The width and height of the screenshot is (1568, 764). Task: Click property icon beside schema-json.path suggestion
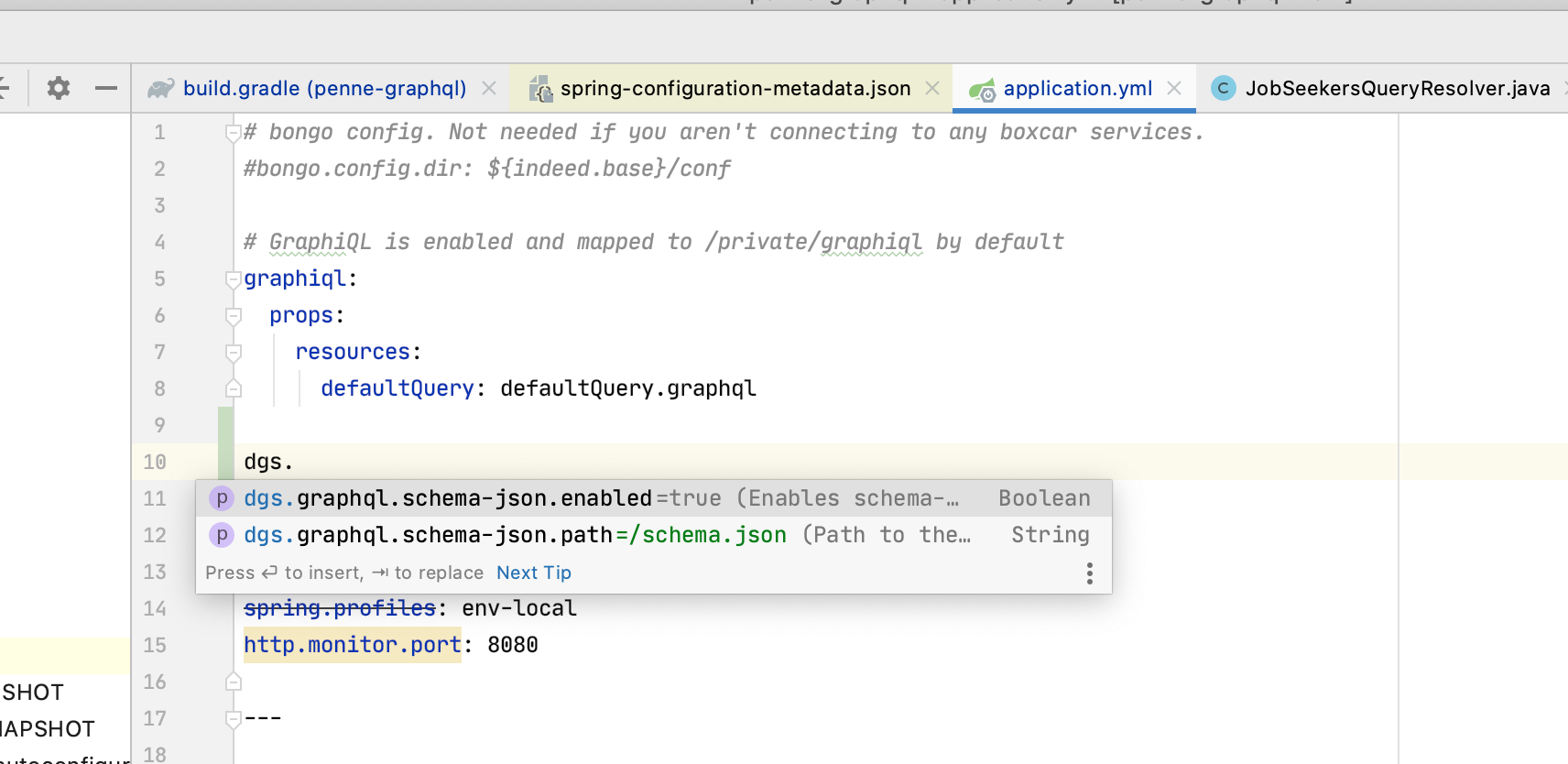point(221,535)
